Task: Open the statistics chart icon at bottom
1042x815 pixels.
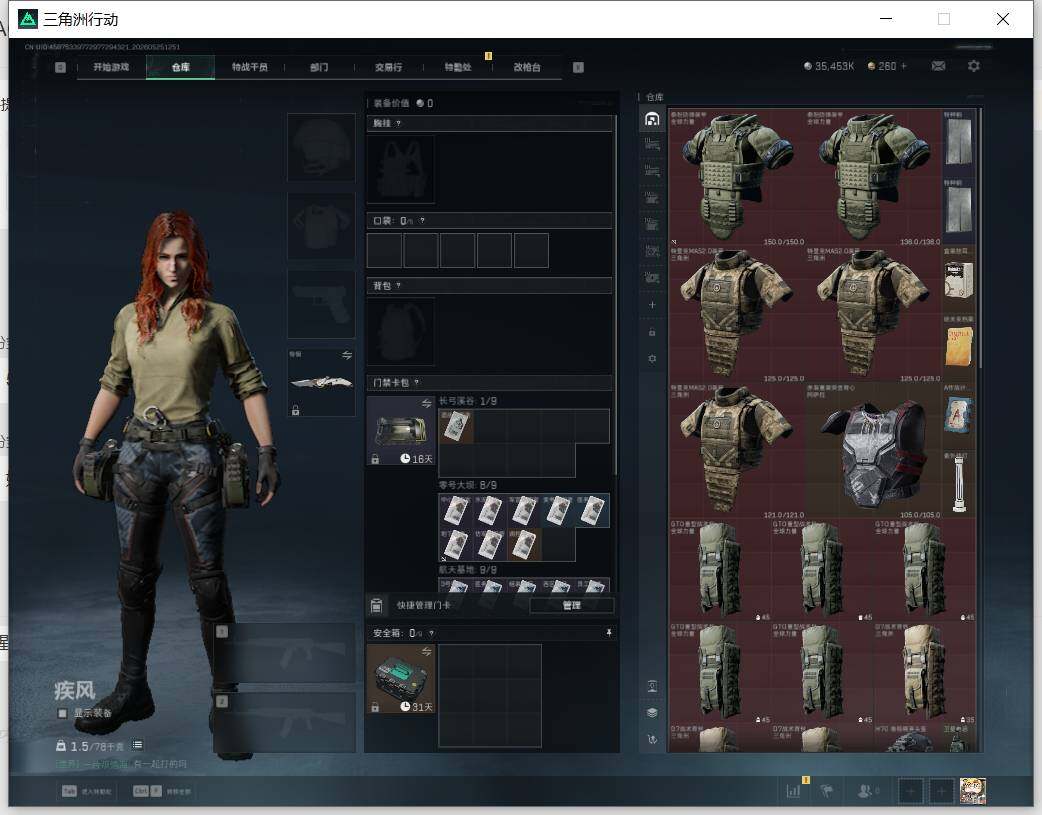Action: (793, 791)
